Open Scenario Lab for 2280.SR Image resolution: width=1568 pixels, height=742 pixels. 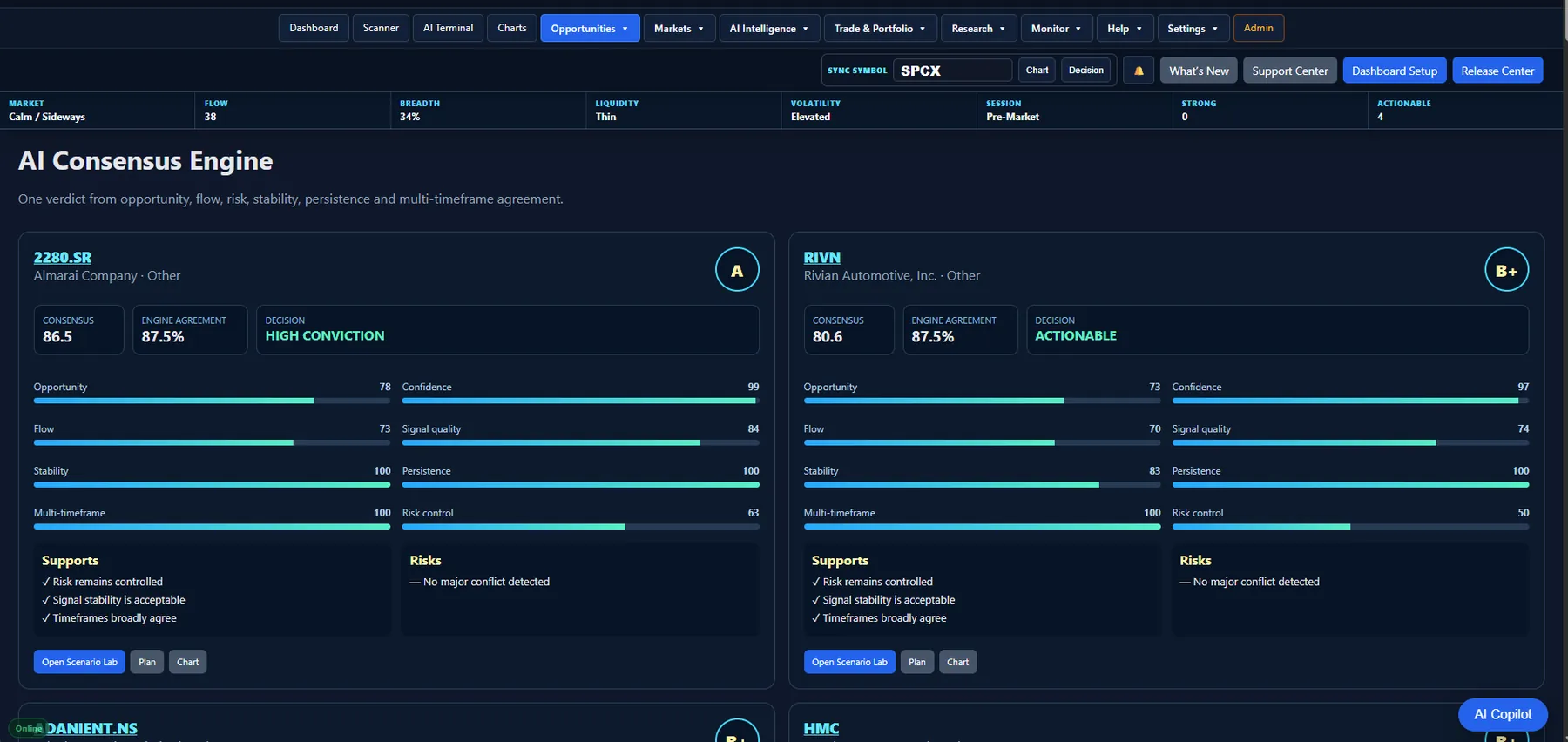pyautogui.click(x=79, y=662)
